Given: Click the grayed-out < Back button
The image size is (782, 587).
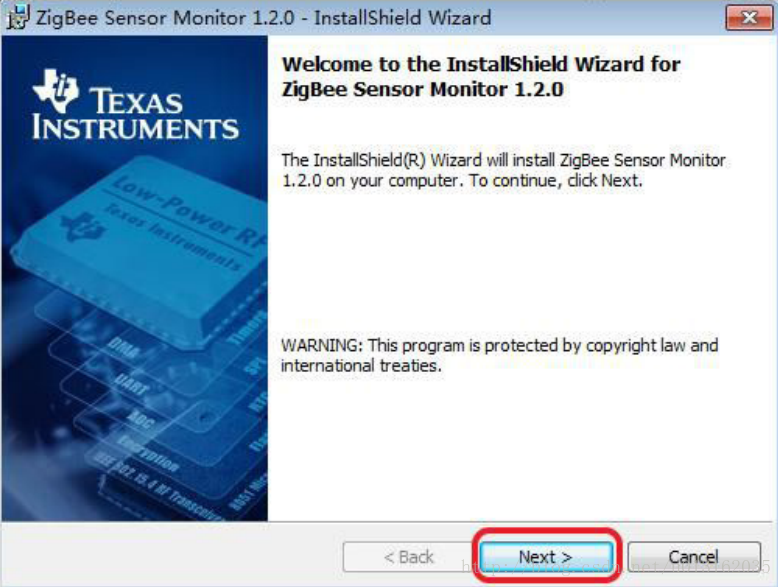Looking at the screenshot, I should [x=408, y=556].
